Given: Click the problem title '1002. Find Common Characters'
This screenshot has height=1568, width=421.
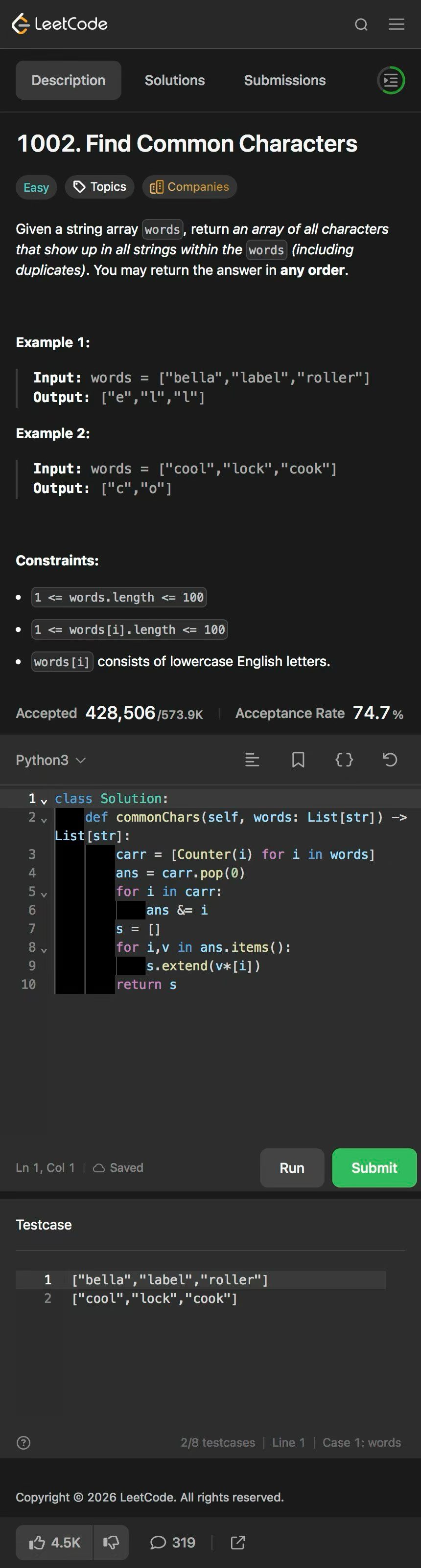Looking at the screenshot, I should pyautogui.click(x=187, y=144).
